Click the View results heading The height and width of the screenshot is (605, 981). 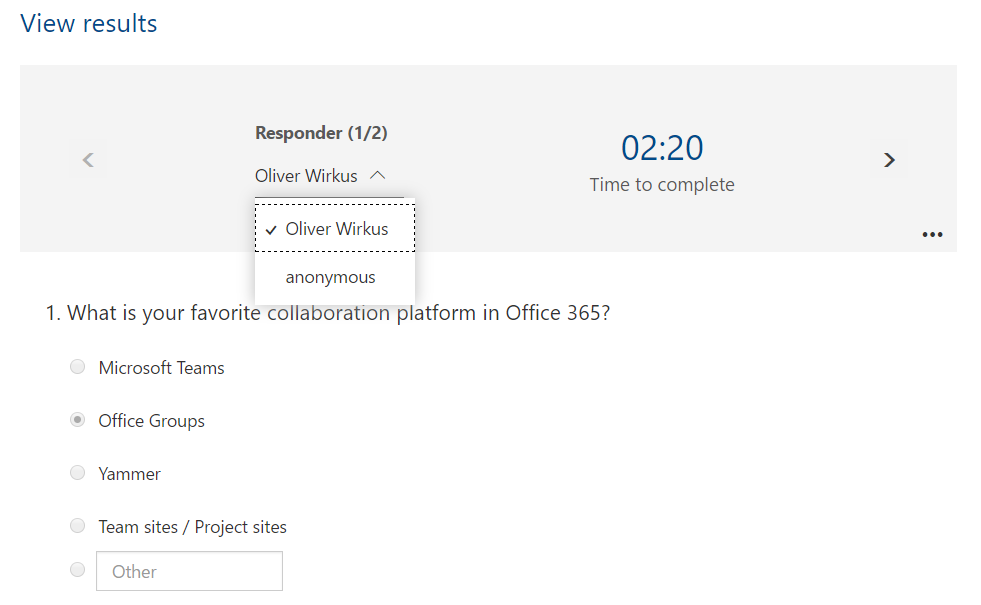pos(89,24)
